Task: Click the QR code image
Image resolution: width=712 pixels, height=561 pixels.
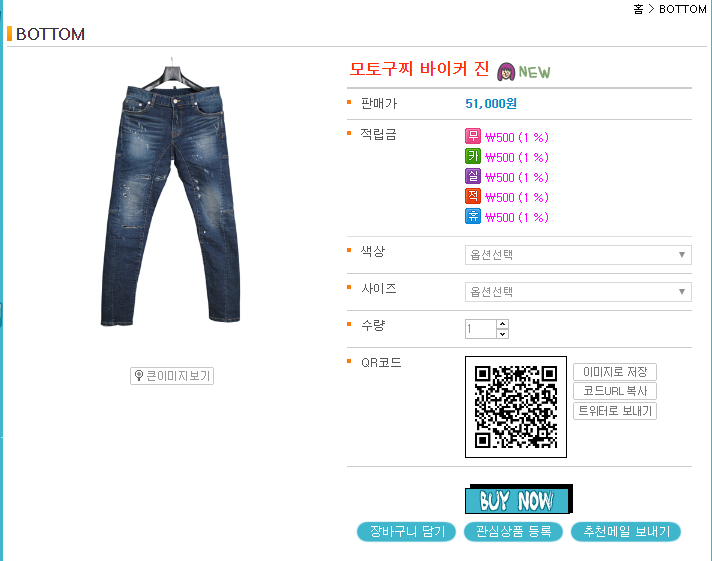Action: coord(516,407)
